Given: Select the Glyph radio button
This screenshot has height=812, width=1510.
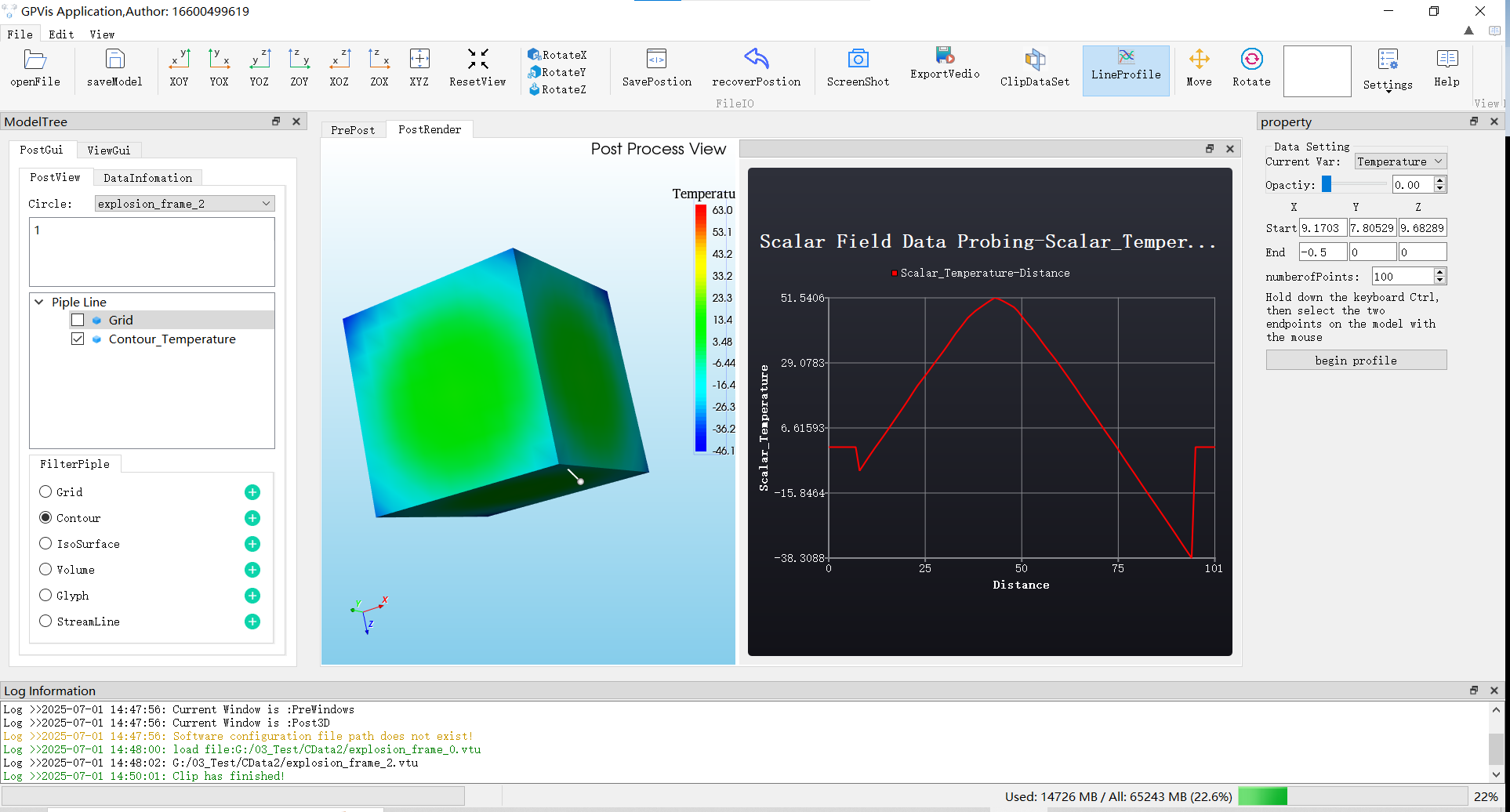Looking at the screenshot, I should pos(45,595).
